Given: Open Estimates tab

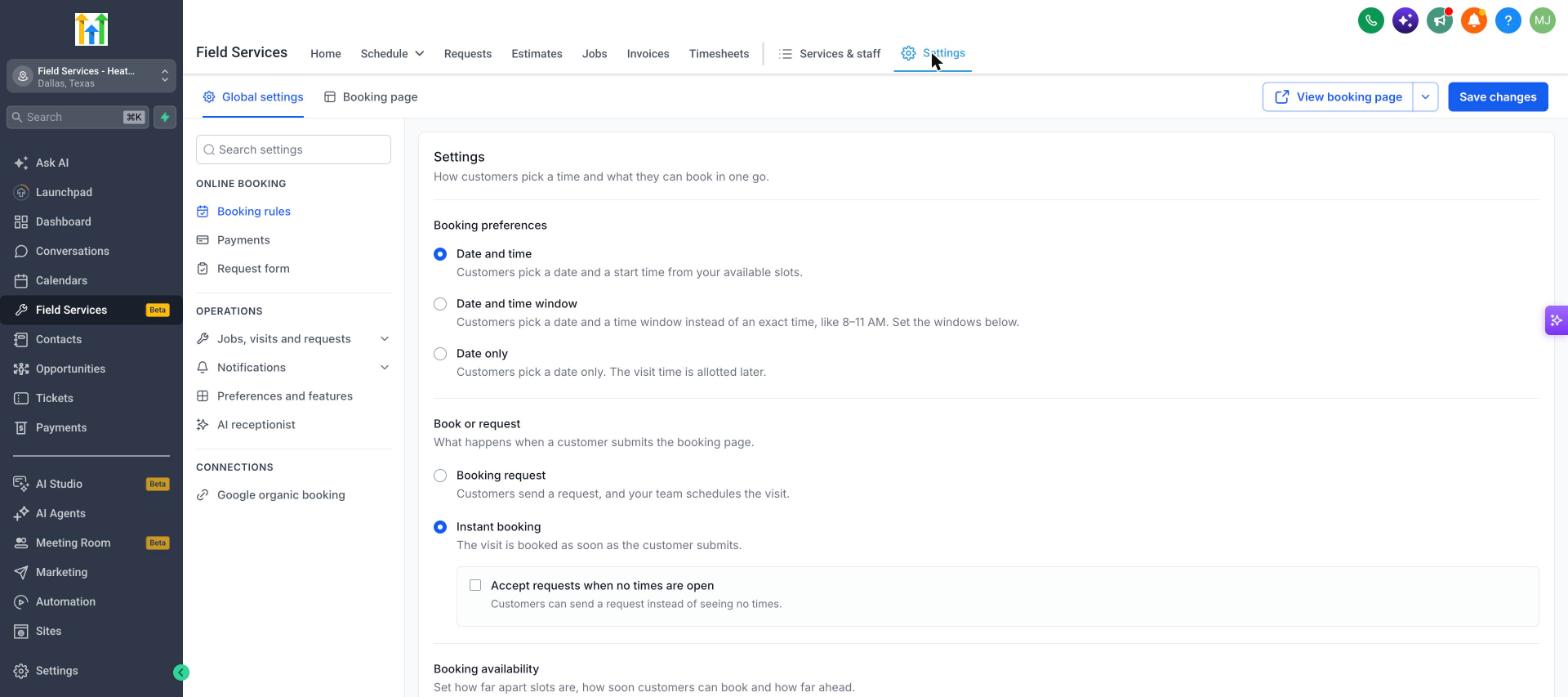Looking at the screenshot, I should (x=536, y=53).
